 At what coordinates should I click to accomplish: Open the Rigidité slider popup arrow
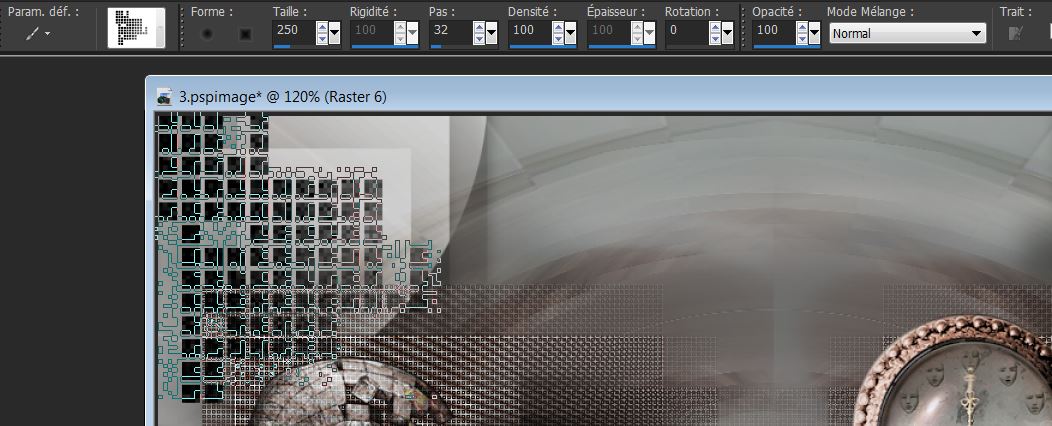pyautogui.click(x=413, y=32)
